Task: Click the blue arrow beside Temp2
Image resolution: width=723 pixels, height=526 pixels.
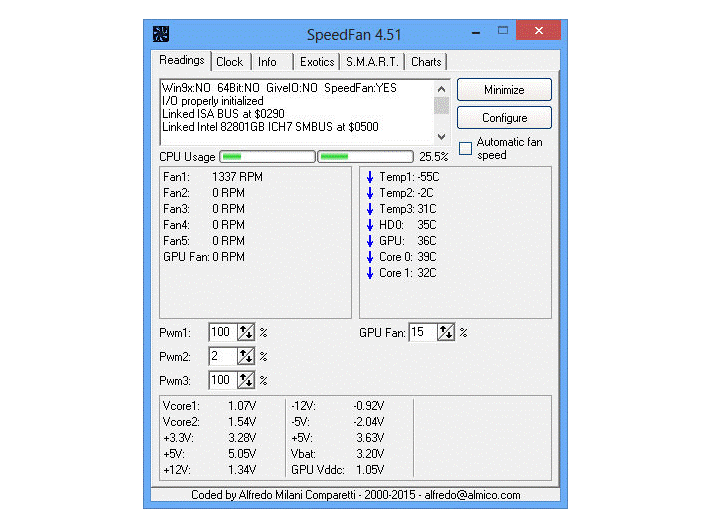Action: [x=370, y=193]
